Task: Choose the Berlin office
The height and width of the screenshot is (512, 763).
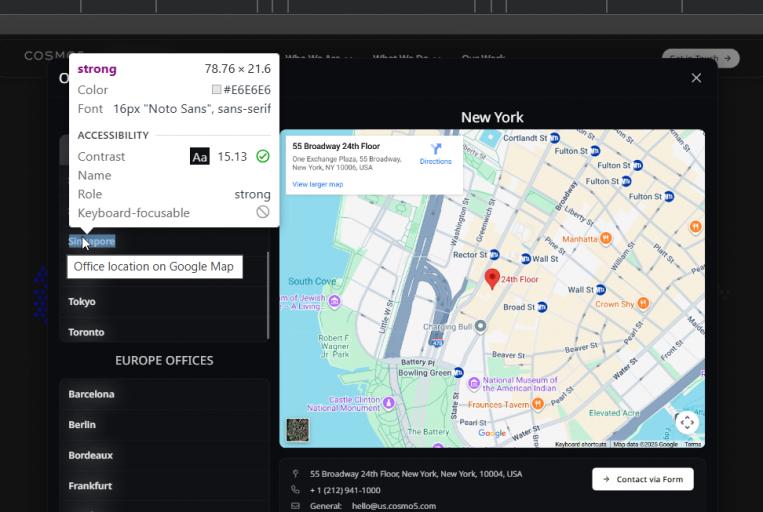Action: click(x=164, y=425)
